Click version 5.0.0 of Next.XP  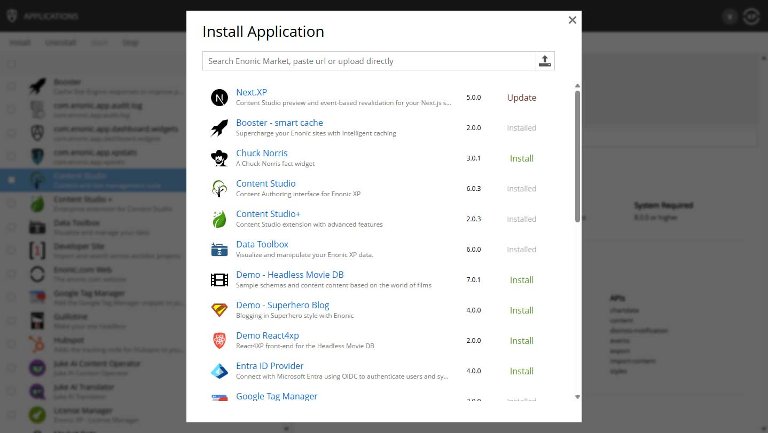[x=474, y=97]
